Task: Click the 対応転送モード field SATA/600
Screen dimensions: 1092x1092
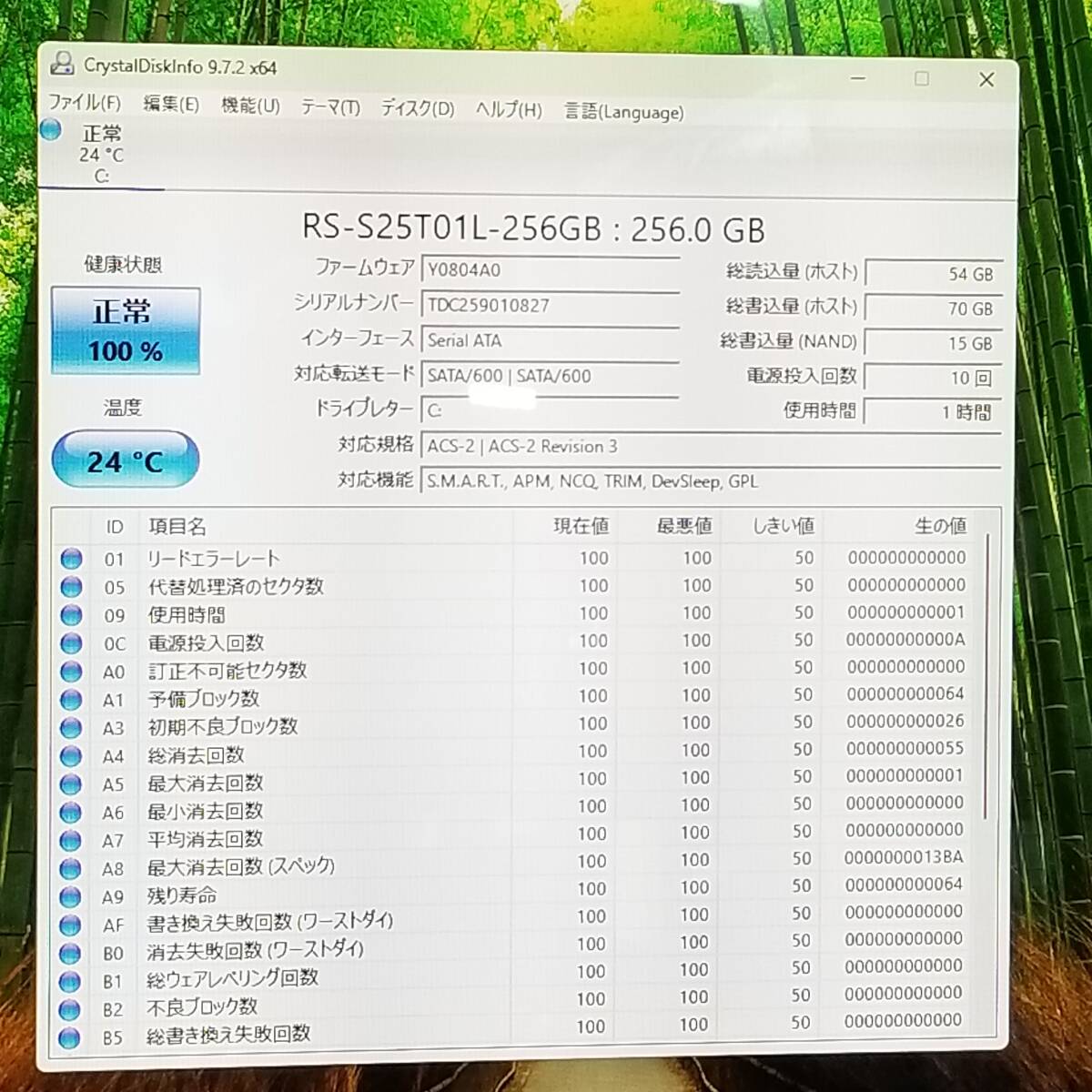Action: pyautogui.click(x=551, y=375)
